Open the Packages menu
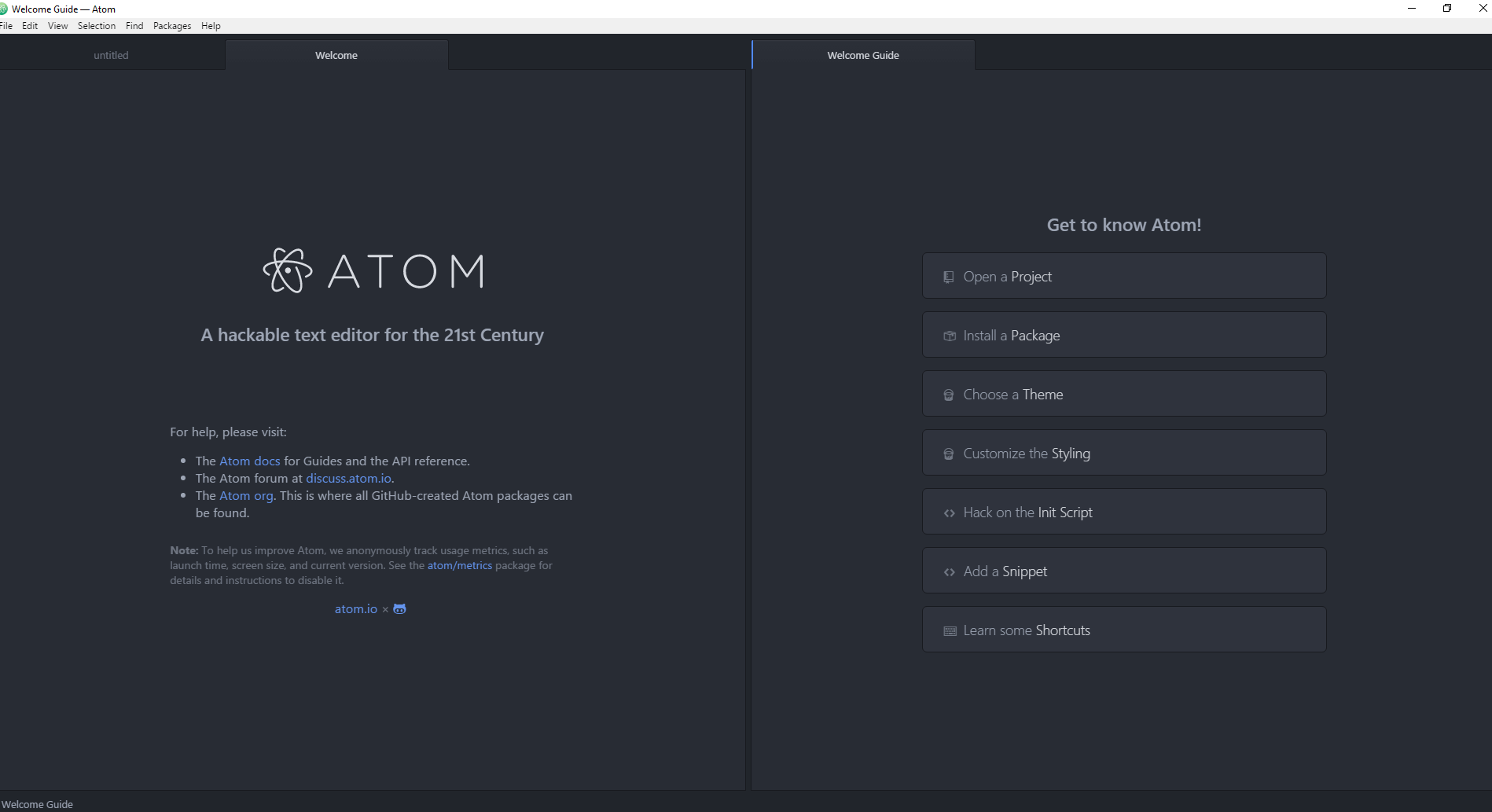 click(171, 25)
